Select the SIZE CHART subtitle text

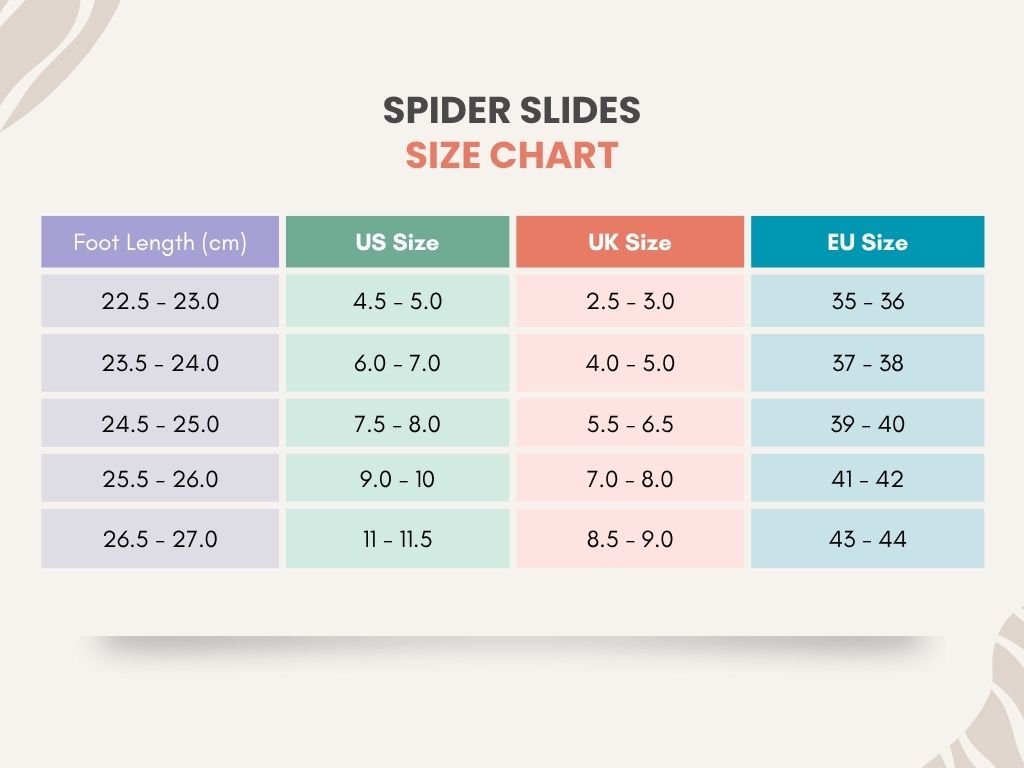[511, 156]
